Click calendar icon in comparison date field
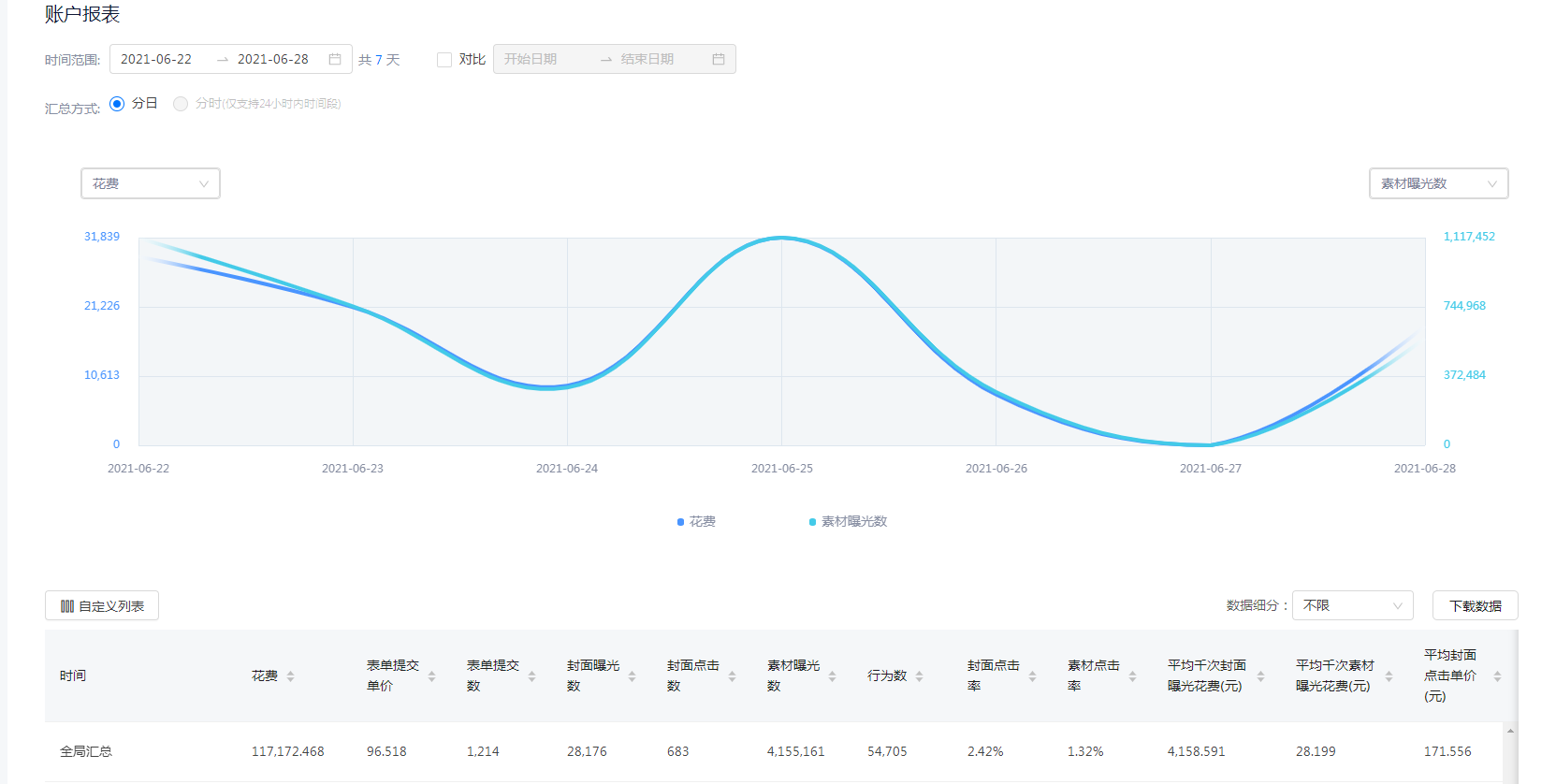The width and height of the screenshot is (1556, 784). [718, 59]
